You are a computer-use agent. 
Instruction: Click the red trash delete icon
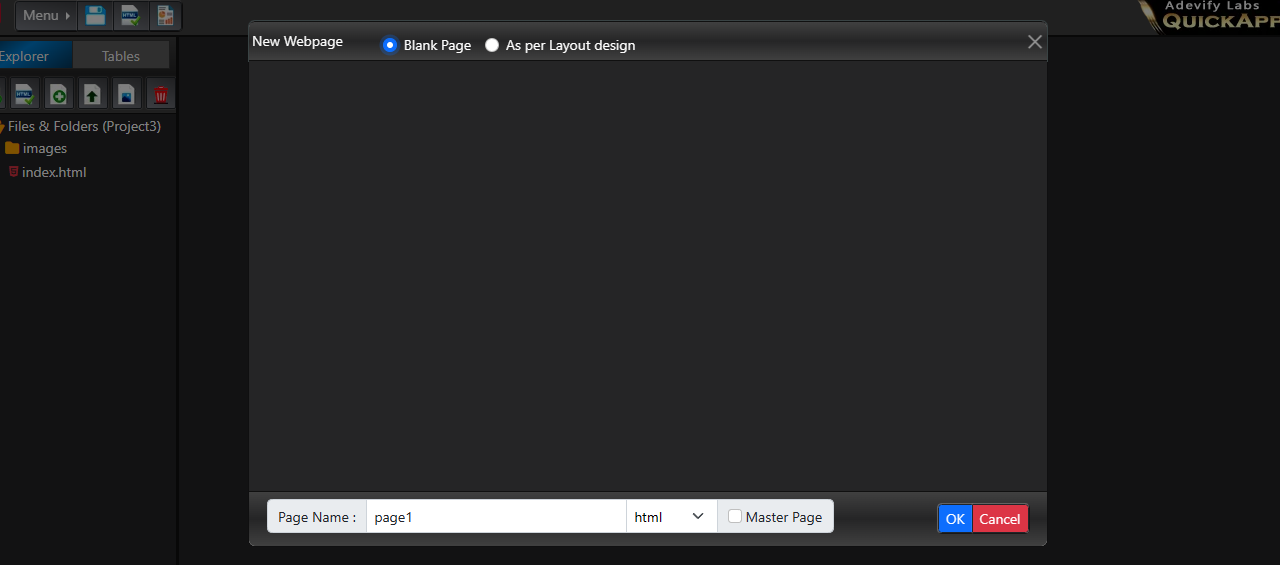pos(160,95)
